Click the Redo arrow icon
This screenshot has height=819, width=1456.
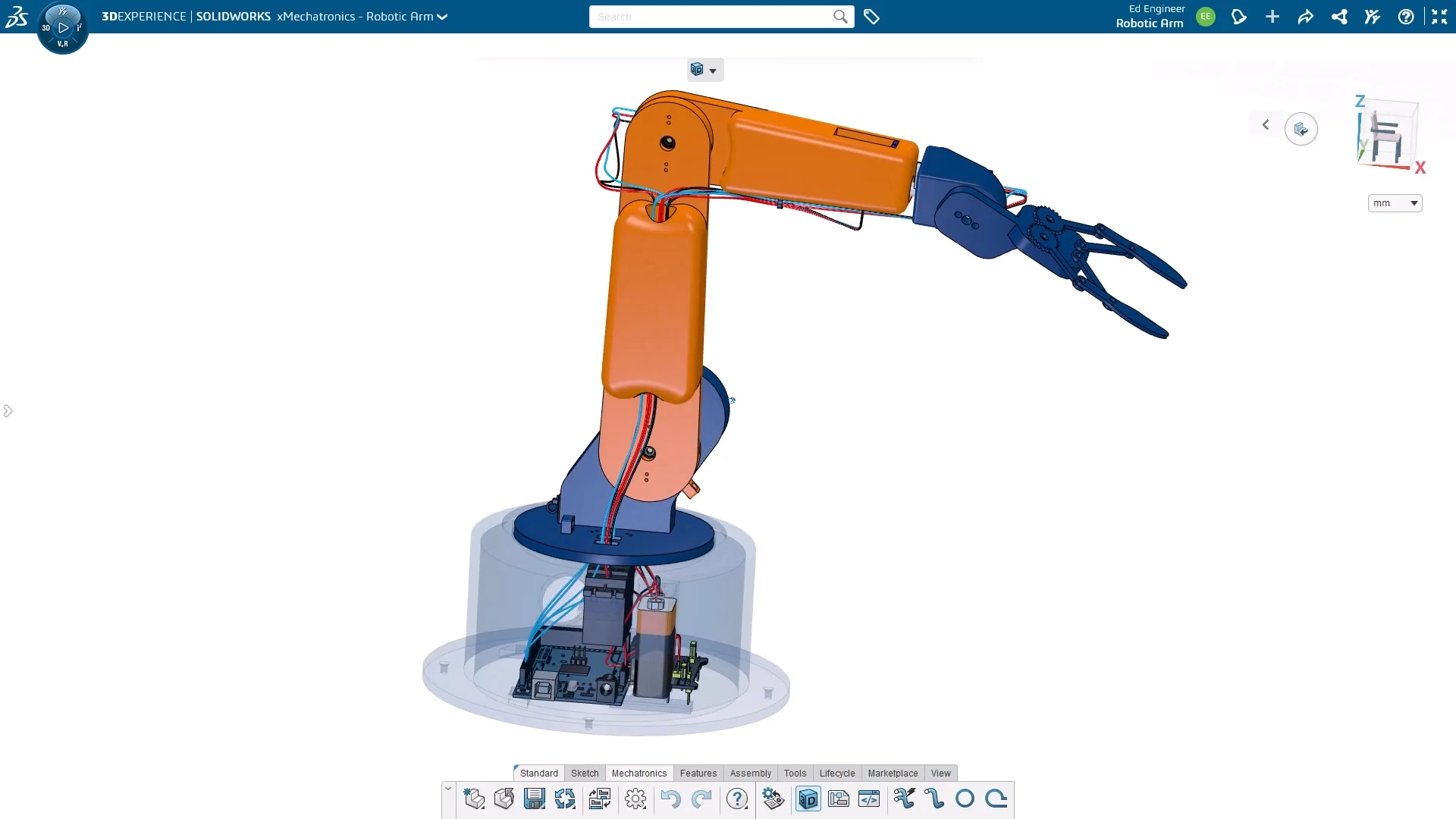[x=701, y=799]
